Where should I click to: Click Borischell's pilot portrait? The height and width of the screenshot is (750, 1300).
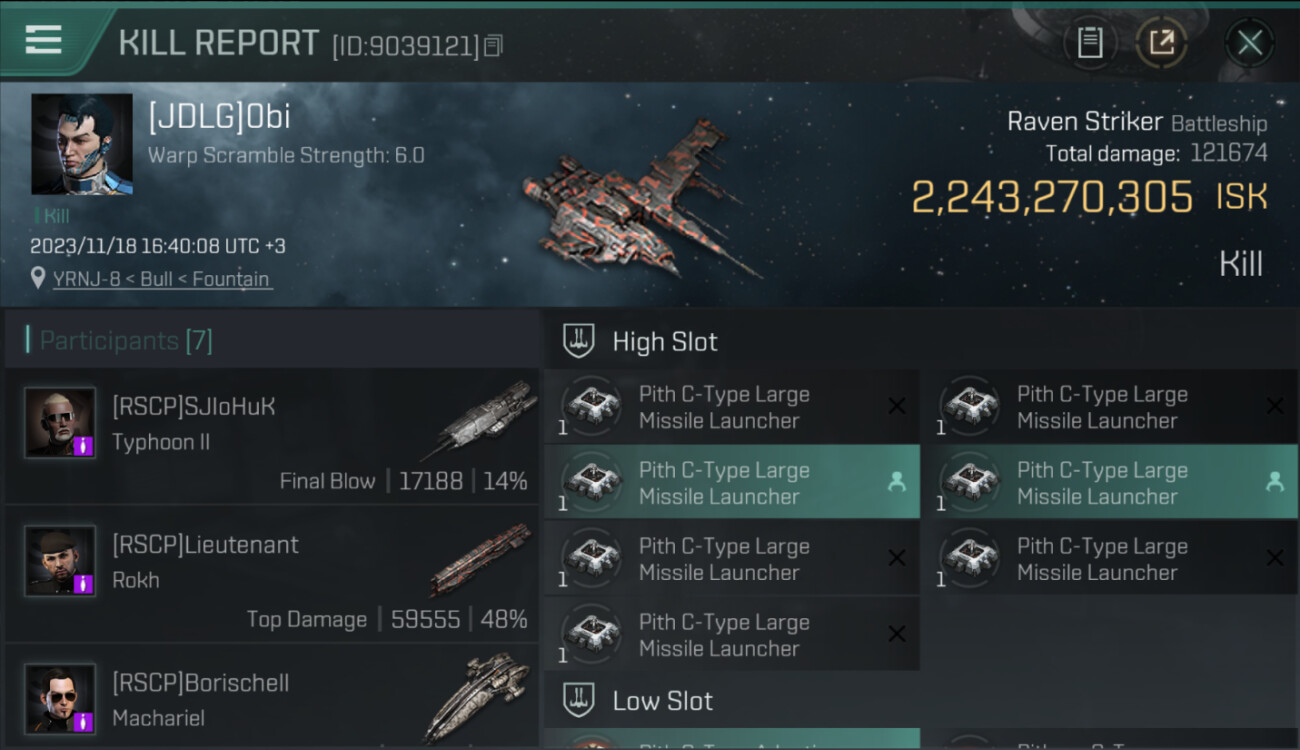click(x=60, y=698)
